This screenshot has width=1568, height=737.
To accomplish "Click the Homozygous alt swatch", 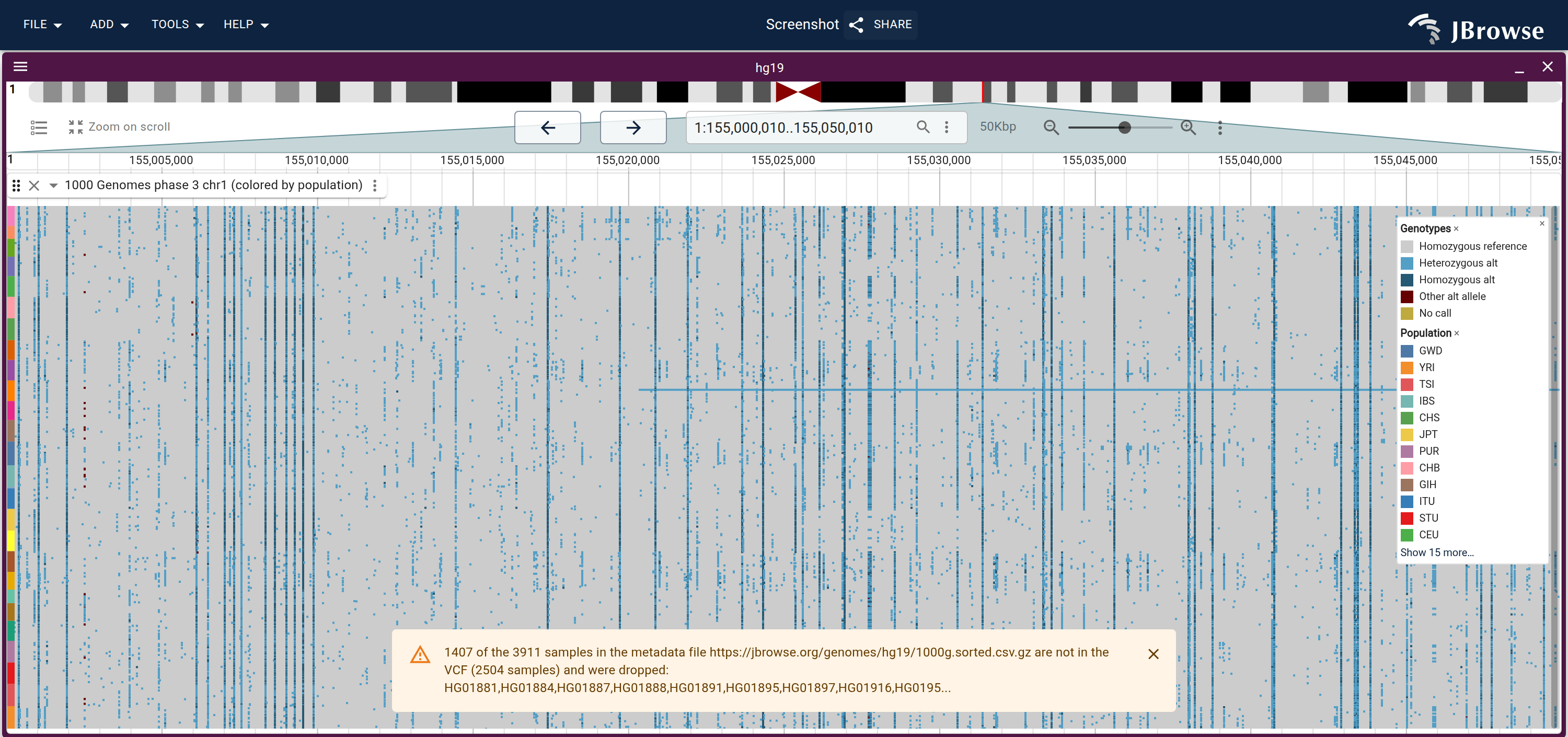I will 1406,280.
